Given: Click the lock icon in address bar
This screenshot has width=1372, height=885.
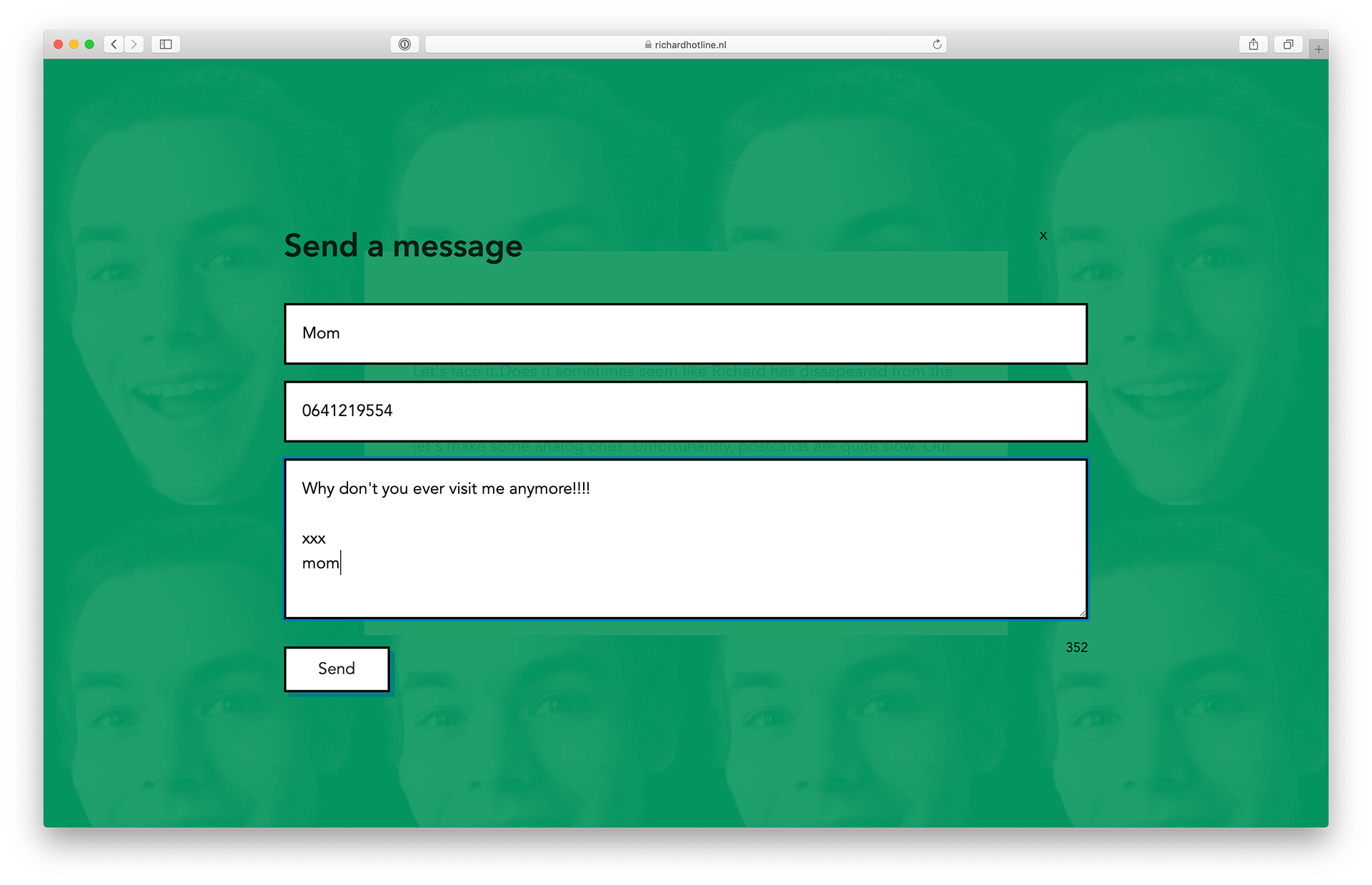Looking at the screenshot, I should click(x=648, y=44).
